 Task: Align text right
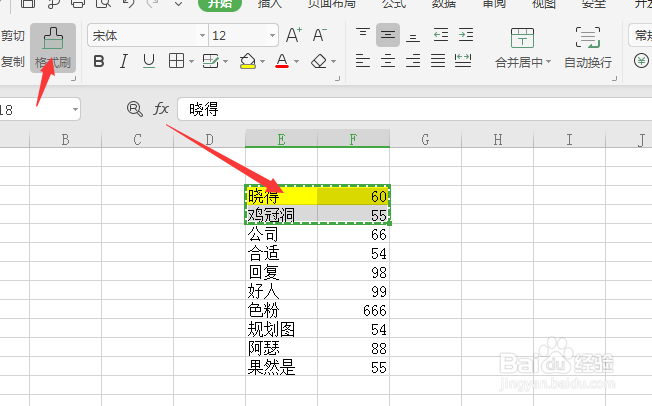(413, 61)
